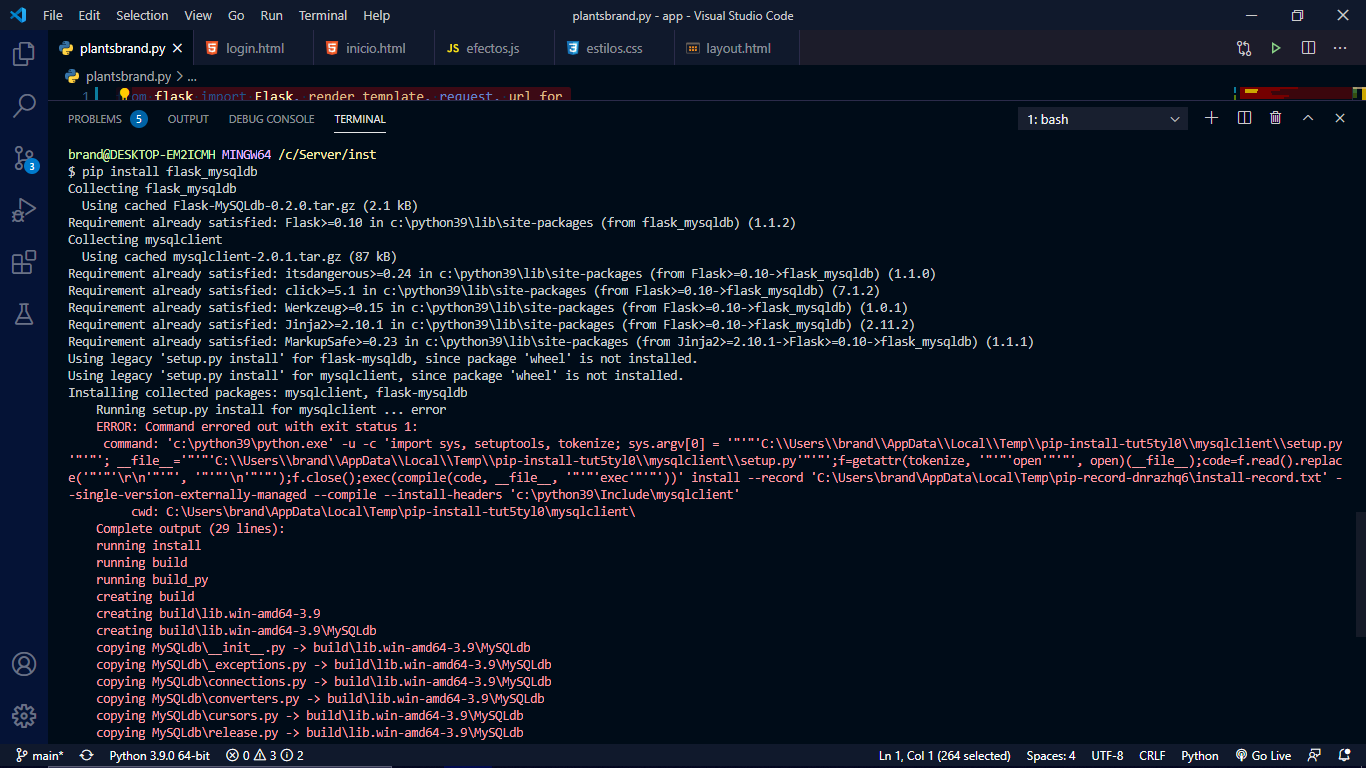Screen dimensions: 1366x768
Task: Split the terminal panel
Action: point(1244,118)
